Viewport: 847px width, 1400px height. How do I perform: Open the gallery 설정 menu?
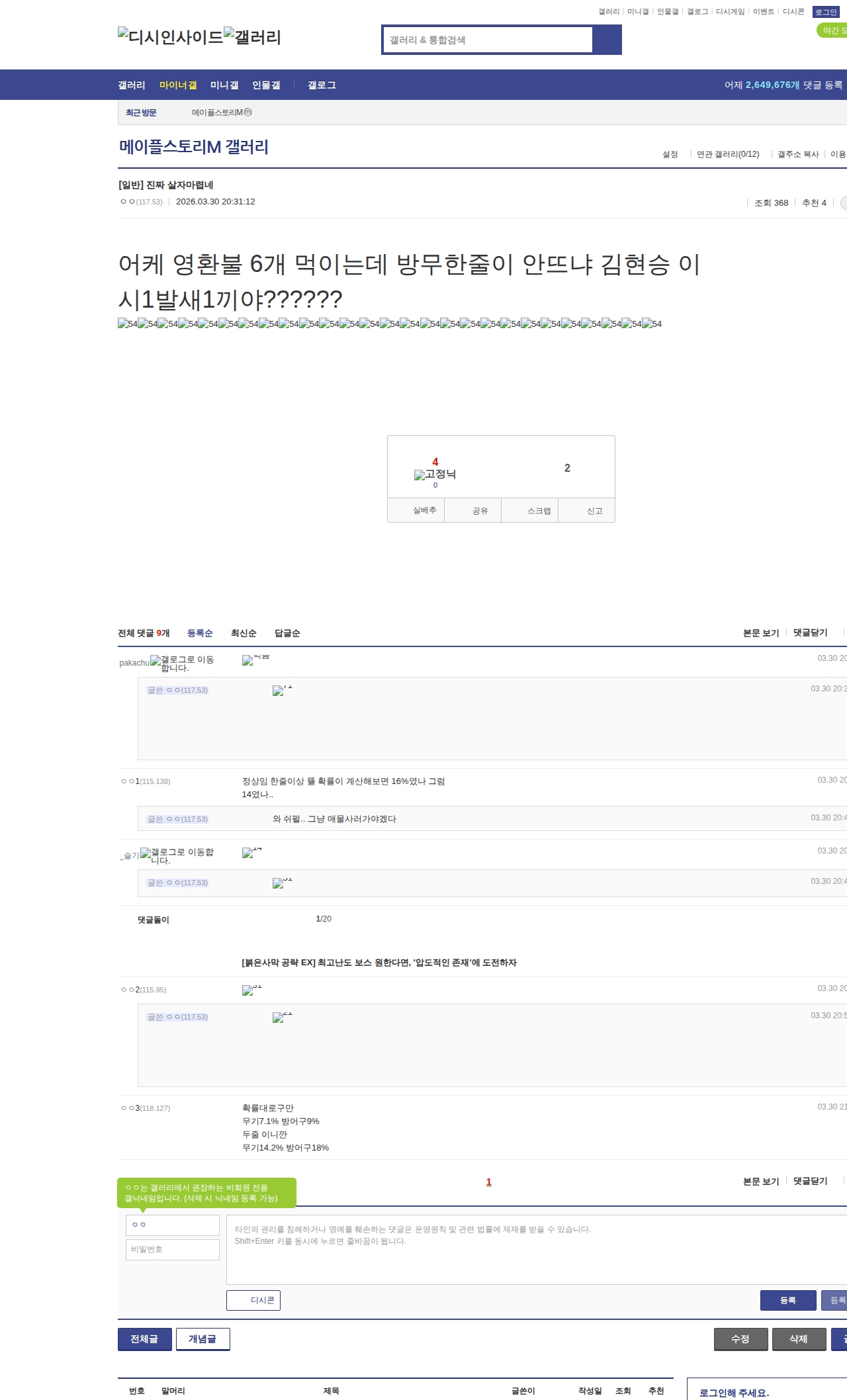click(670, 154)
